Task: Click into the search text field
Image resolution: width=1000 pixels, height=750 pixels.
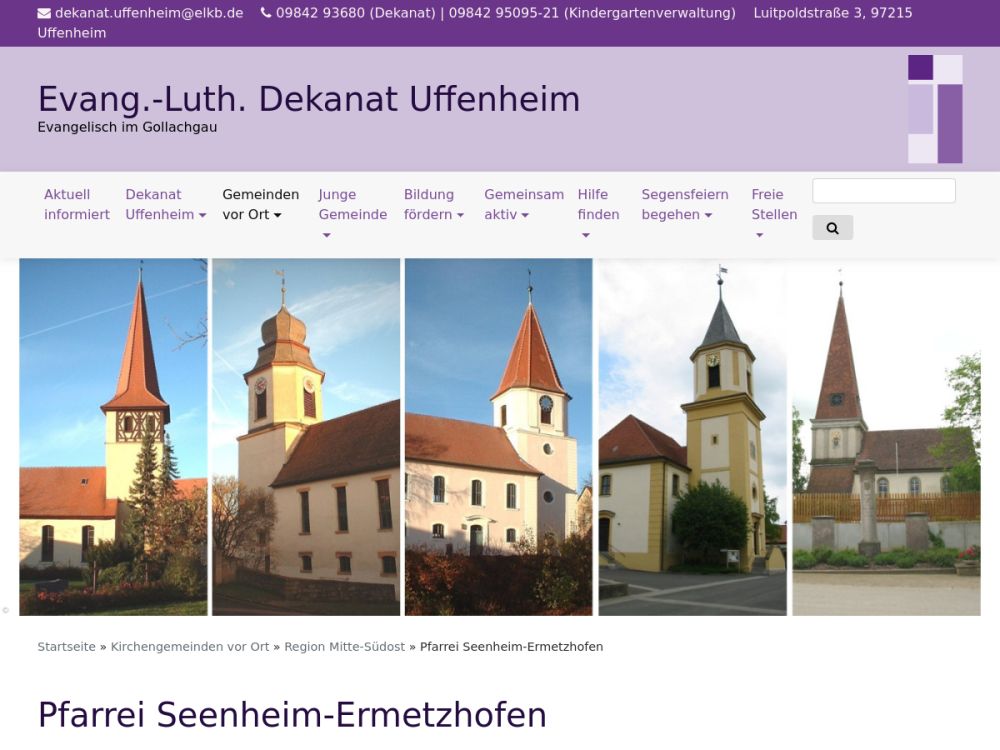Action: click(883, 191)
